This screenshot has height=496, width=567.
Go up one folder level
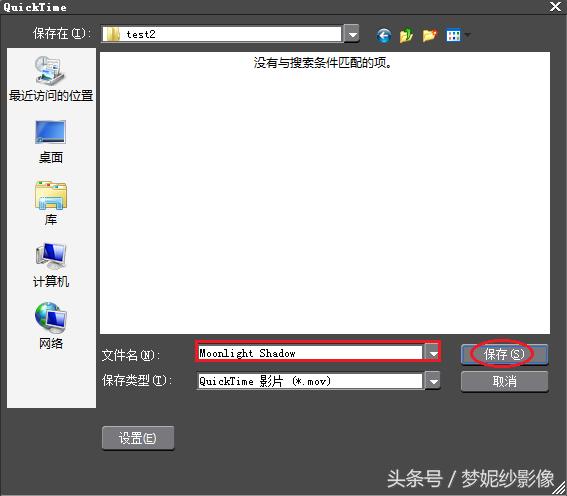pos(406,35)
